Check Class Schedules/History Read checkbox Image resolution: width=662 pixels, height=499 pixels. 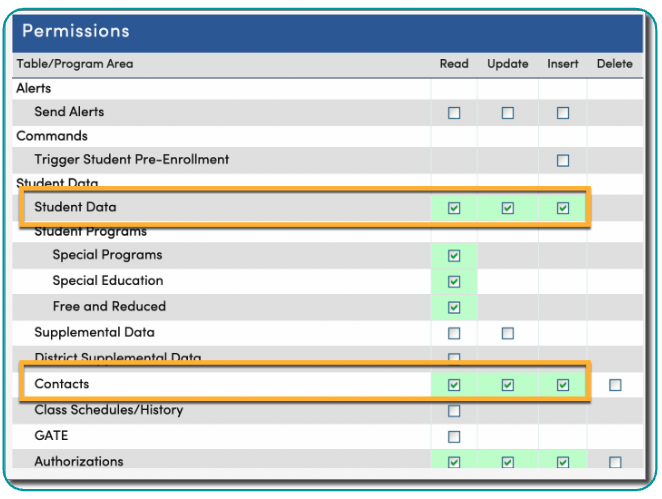pos(454,411)
